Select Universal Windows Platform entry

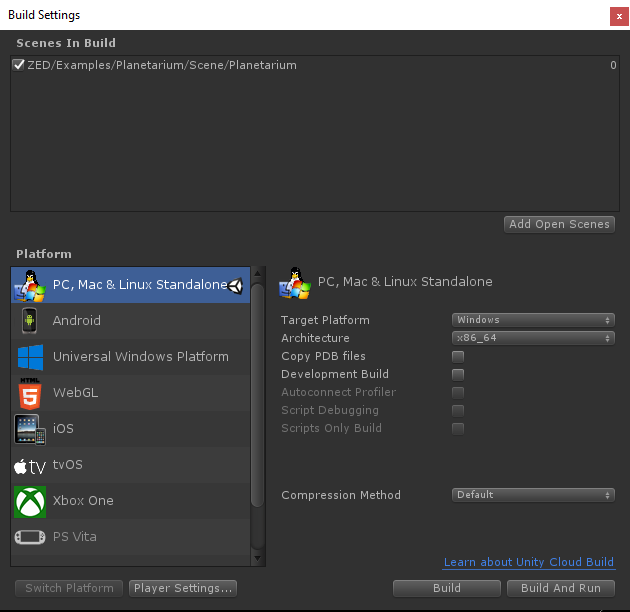pos(131,357)
